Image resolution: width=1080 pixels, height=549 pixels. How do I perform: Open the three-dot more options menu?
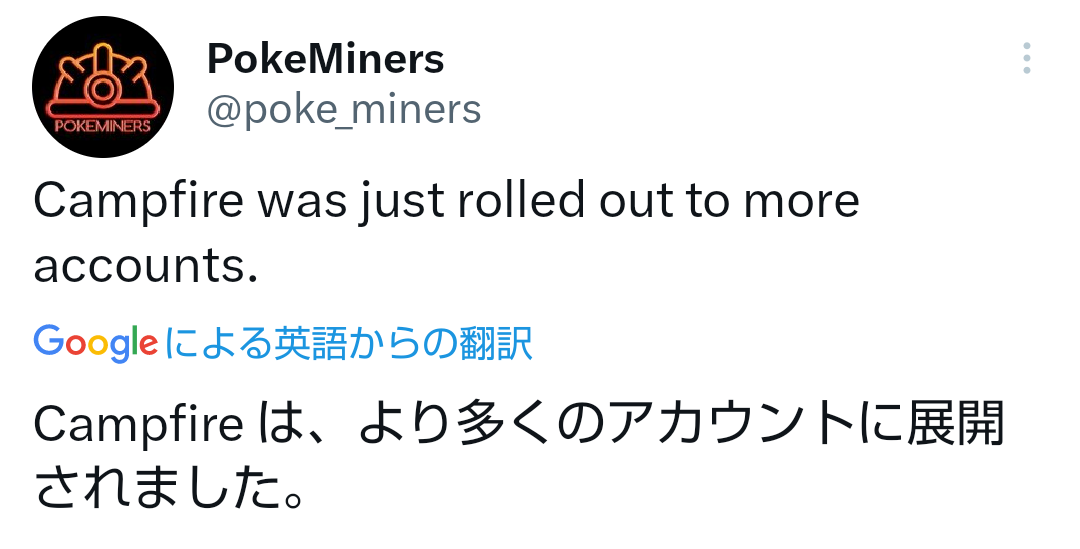click(x=1026, y=59)
